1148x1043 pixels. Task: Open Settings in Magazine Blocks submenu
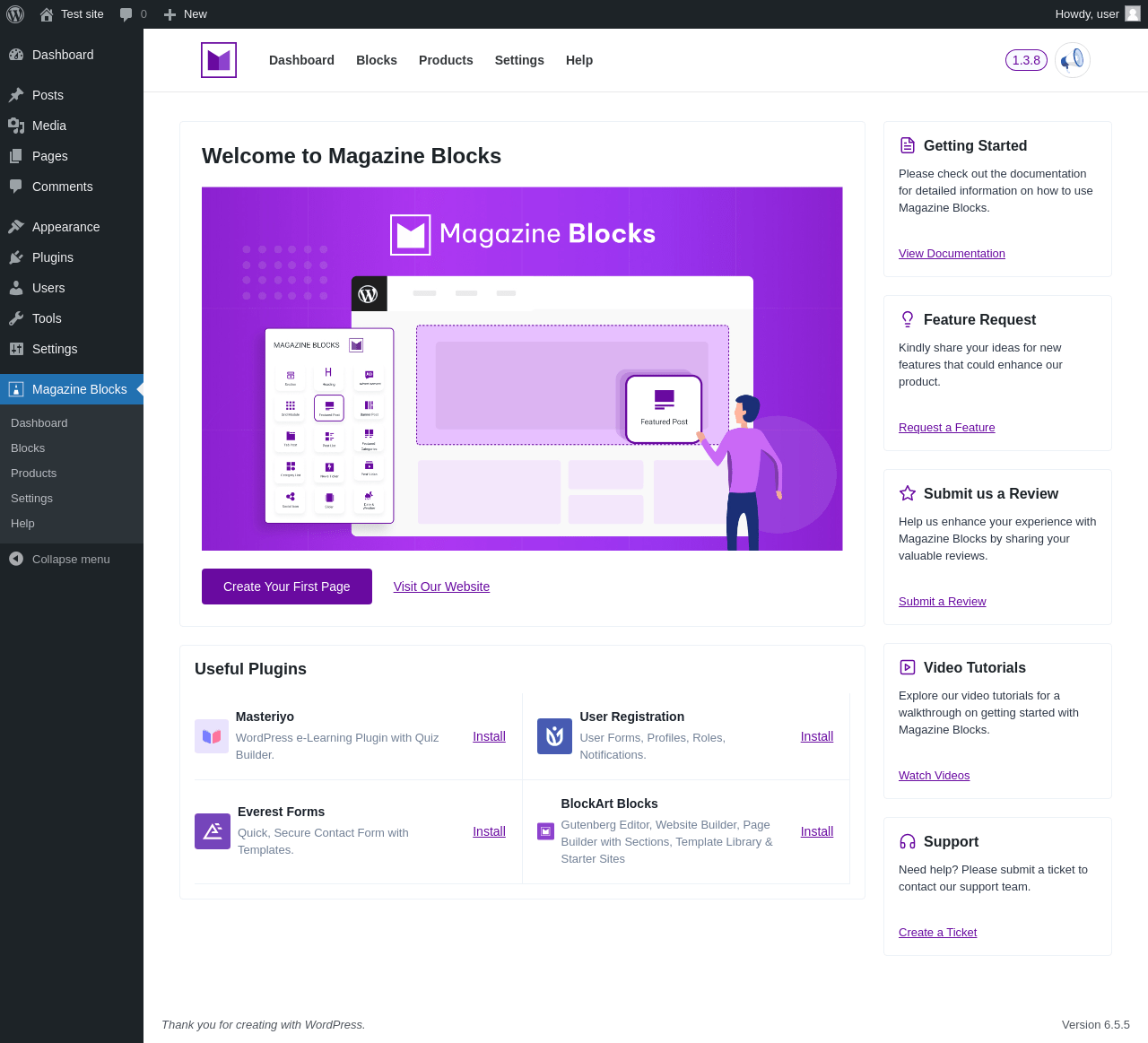tap(31, 499)
